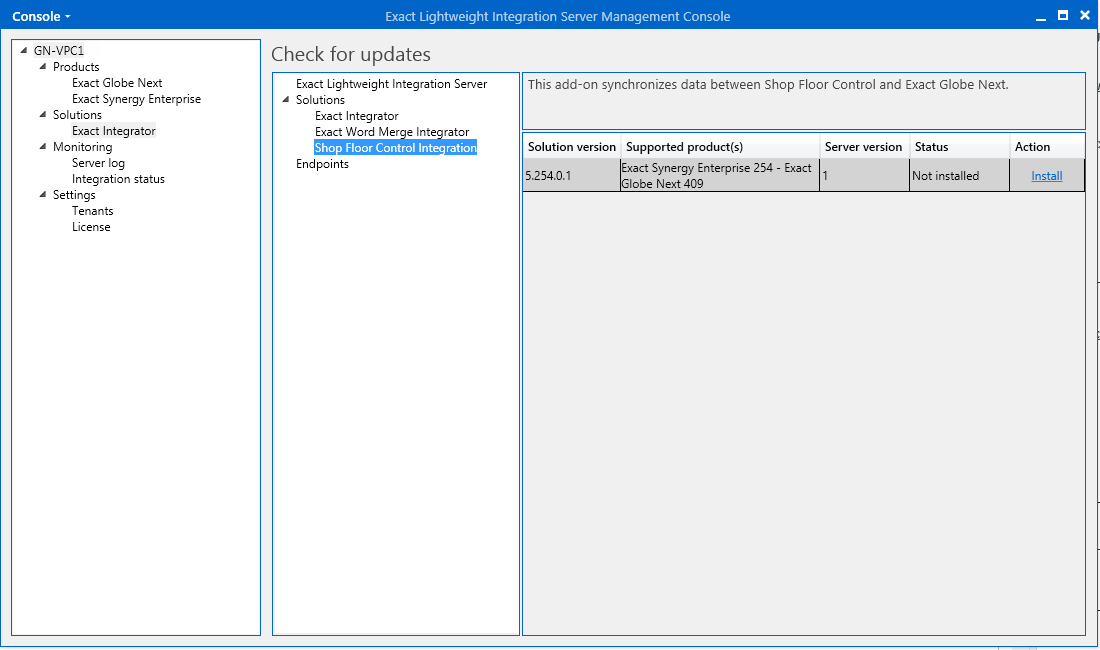Select Shop Floor Control Integration

pos(396,148)
